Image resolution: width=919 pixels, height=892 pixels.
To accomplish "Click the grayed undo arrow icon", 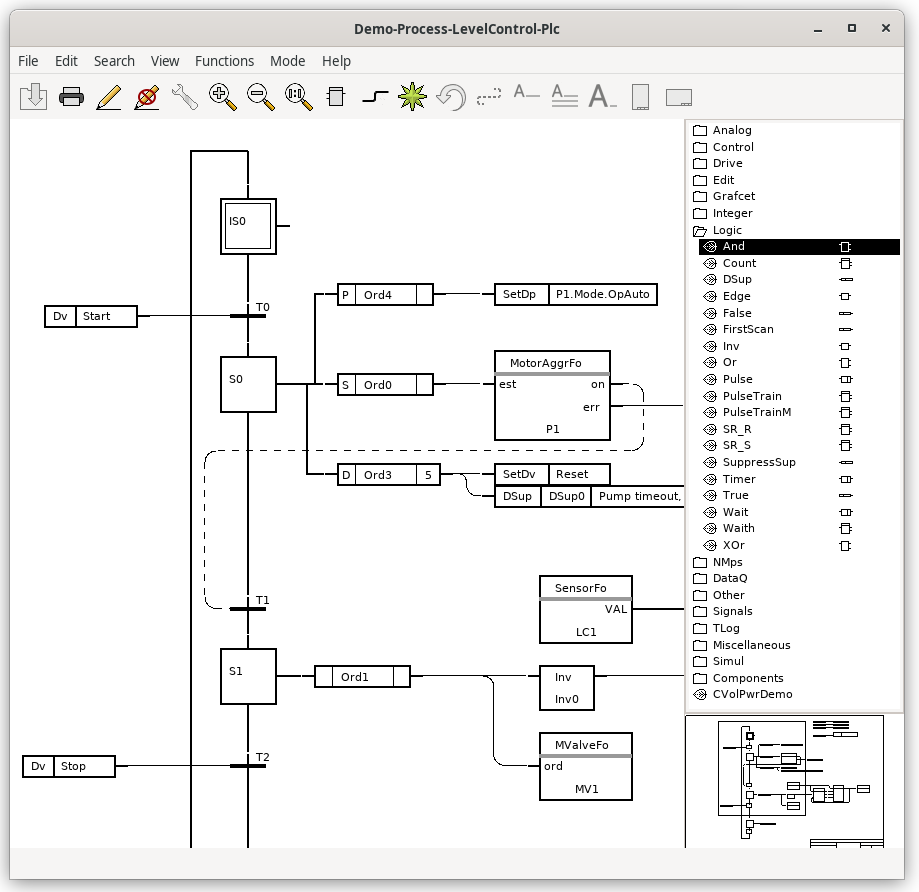I will [451, 97].
